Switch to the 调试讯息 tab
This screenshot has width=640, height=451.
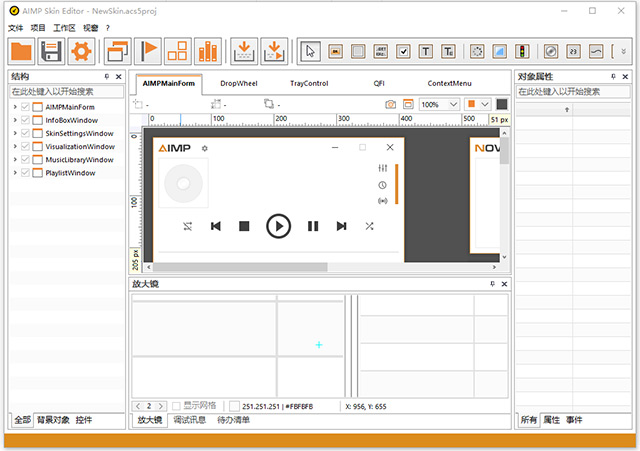[x=190, y=421]
